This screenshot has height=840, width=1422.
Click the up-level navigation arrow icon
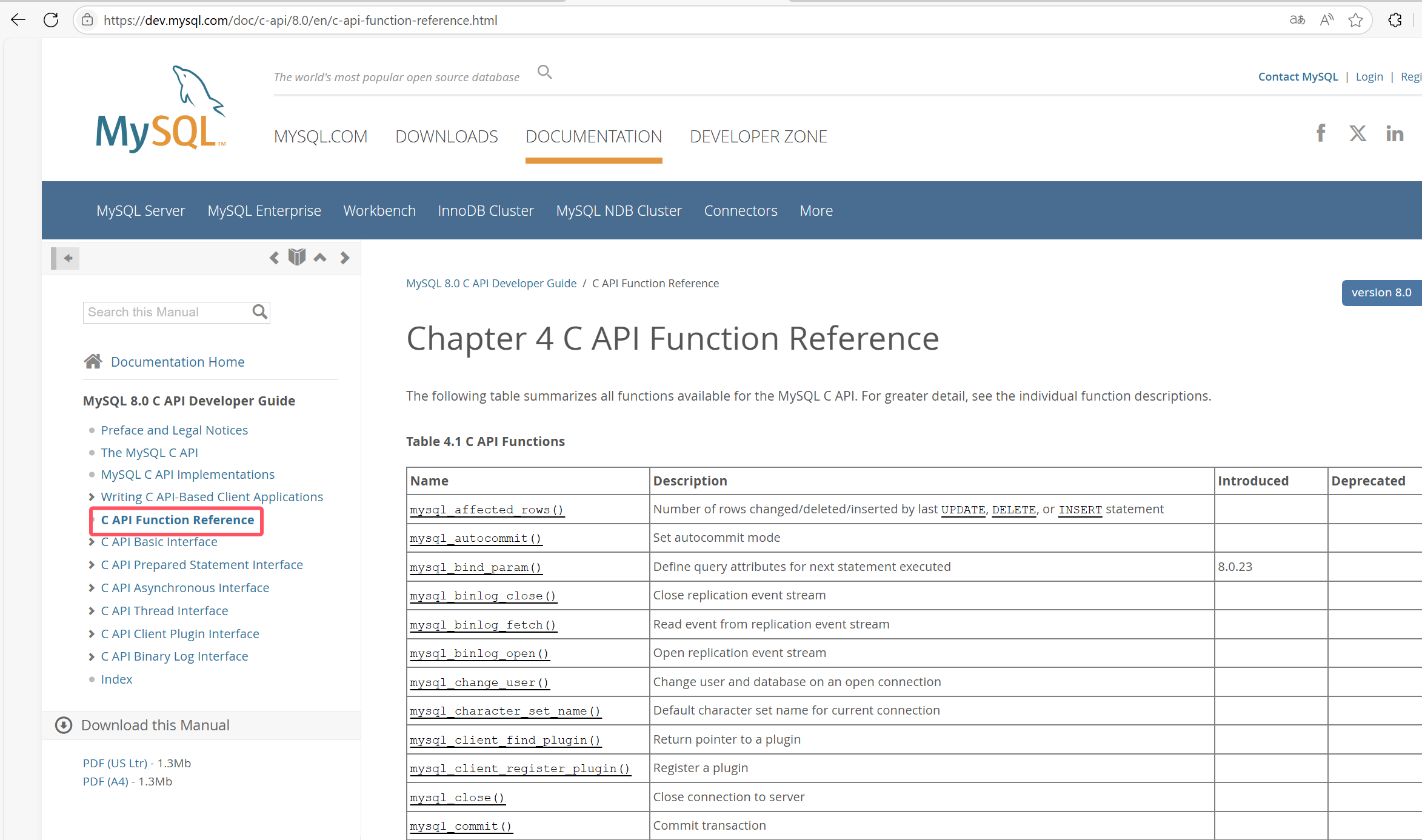tap(320, 257)
